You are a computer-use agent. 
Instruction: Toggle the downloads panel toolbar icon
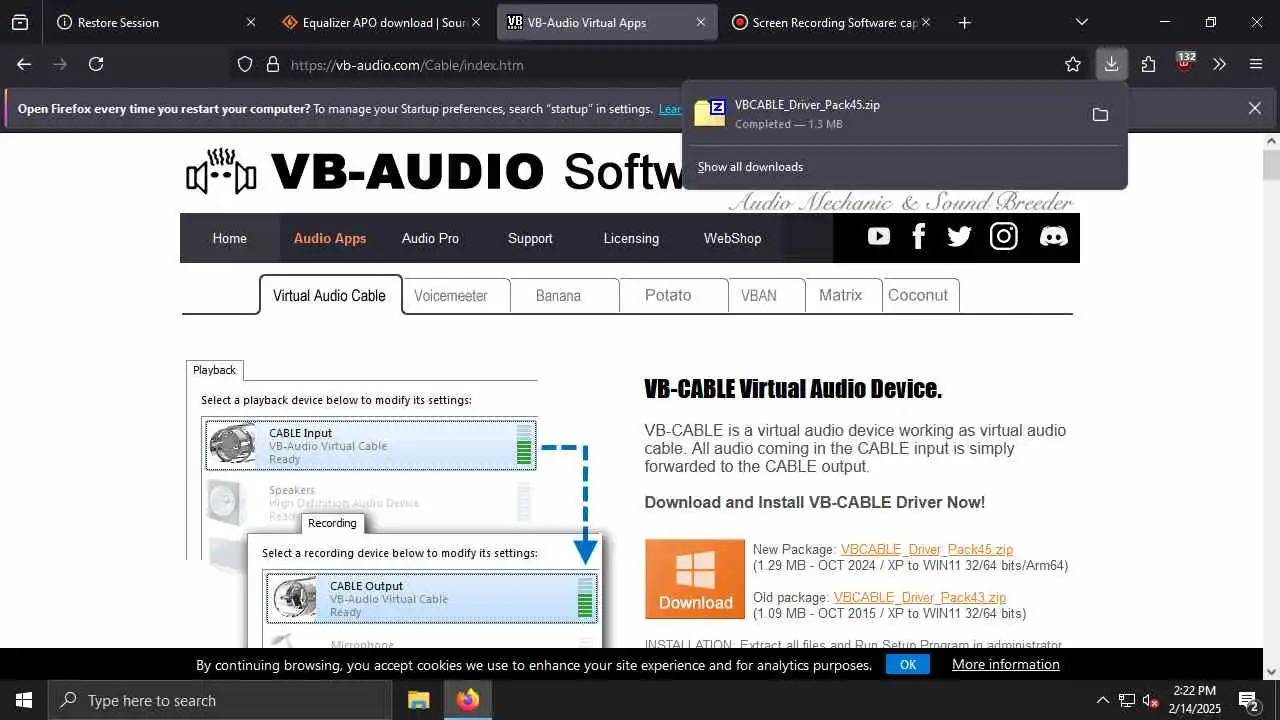1111,64
